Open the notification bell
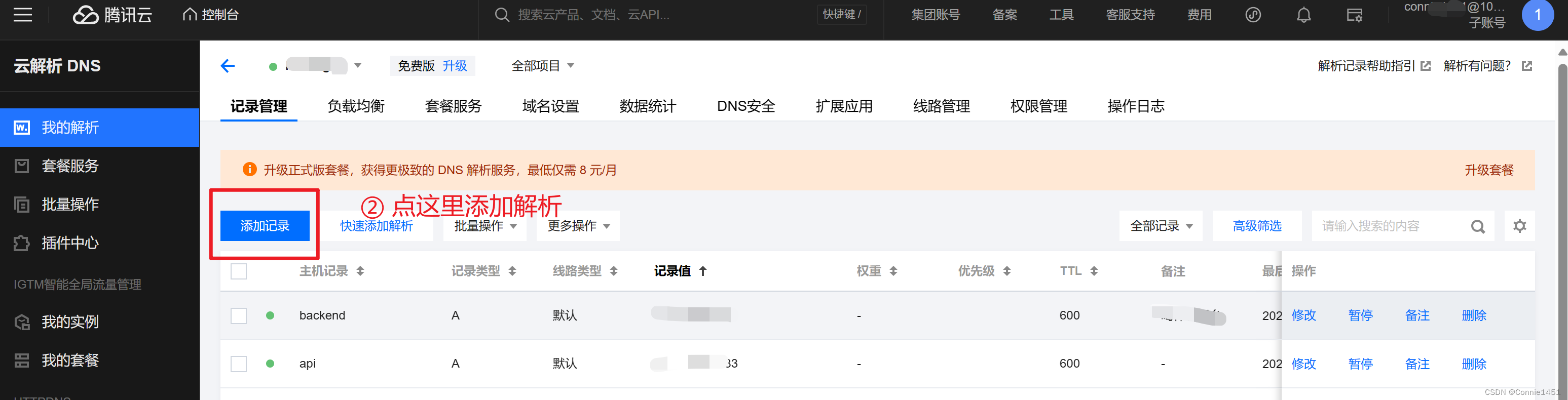Image resolution: width=1568 pixels, height=400 pixels. [x=1303, y=15]
